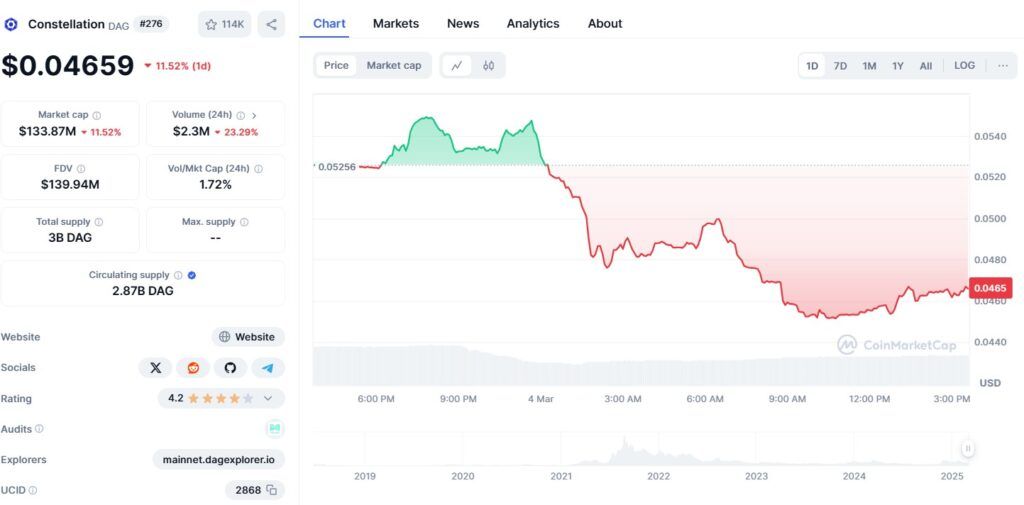This screenshot has height=505, width=1024.
Task: Switch to line chart view icon
Action: pos(457,65)
